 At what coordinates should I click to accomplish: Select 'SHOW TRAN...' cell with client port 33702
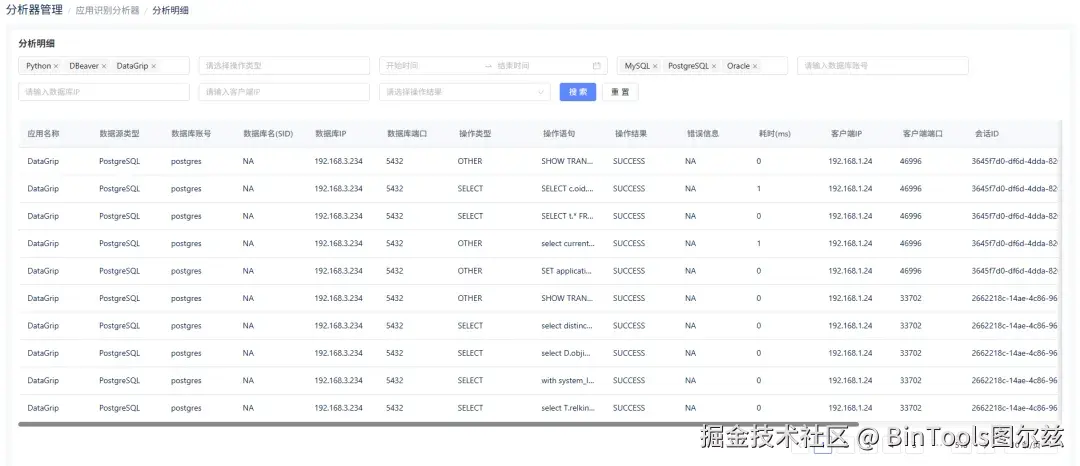tap(567, 299)
